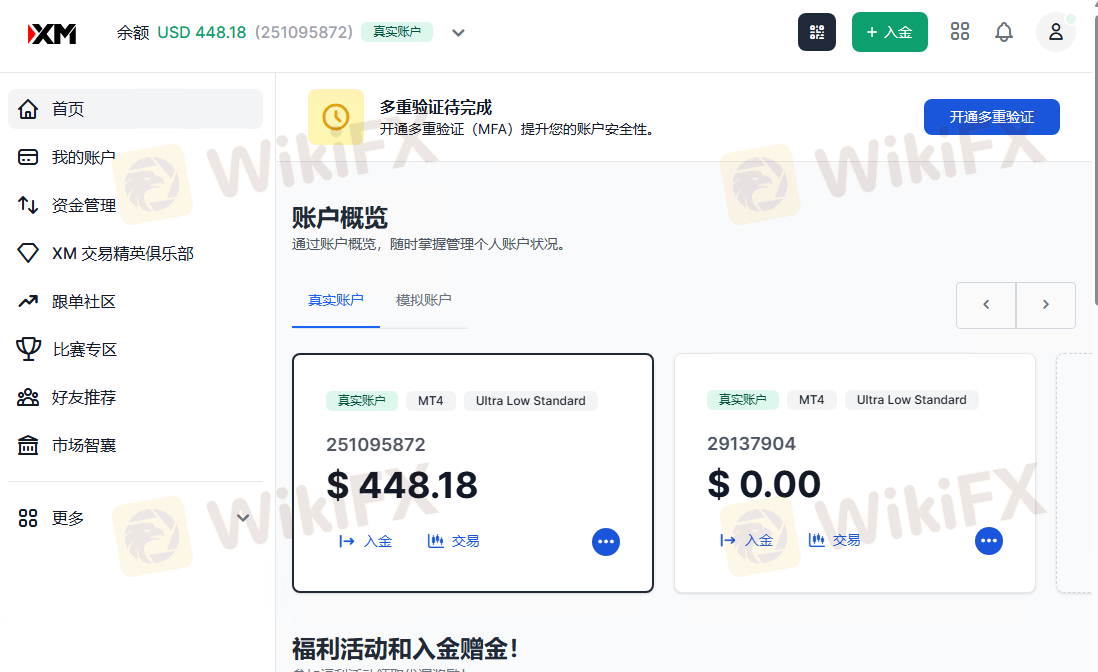Switch to the 模拟账户 tab
Screen dimensions: 1098x672
tap(424, 301)
